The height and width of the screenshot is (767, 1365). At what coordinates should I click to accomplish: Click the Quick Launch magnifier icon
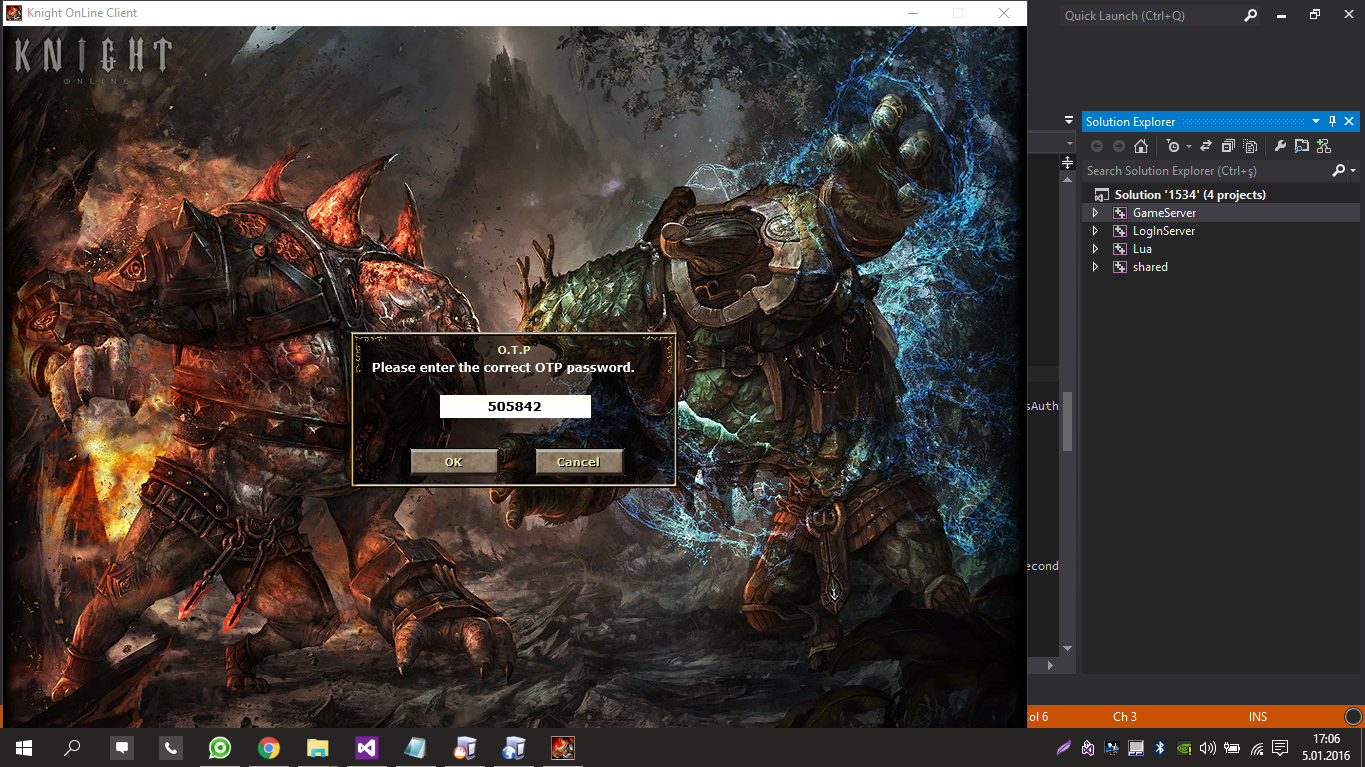(x=1251, y=16)
